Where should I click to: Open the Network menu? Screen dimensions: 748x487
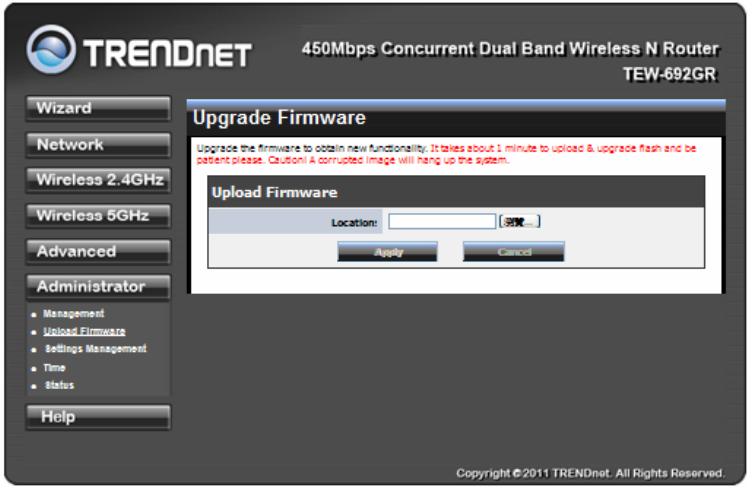click(98, 145)
